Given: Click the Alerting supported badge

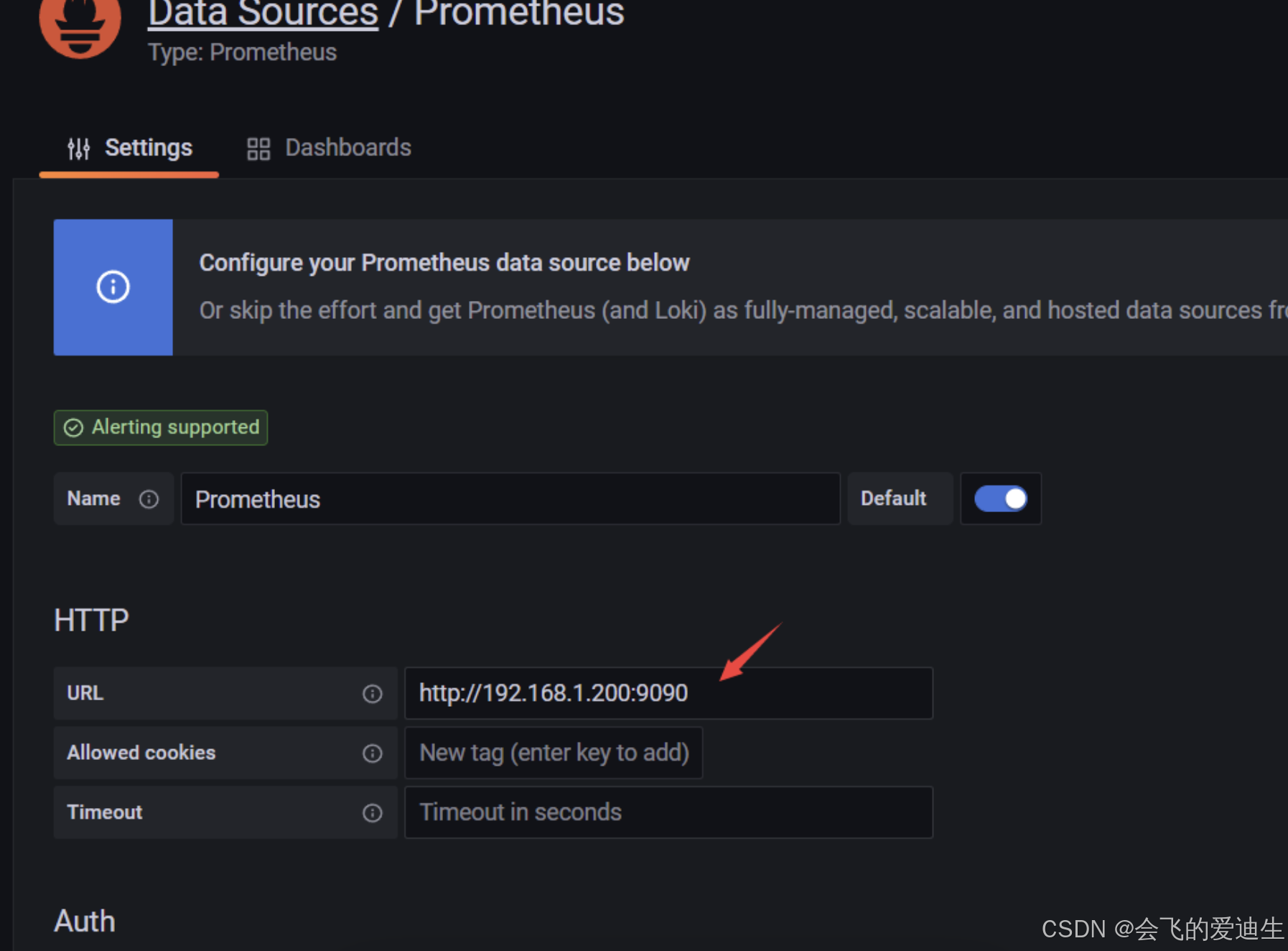Looking at the screenshot, I should tap(161, 428).
